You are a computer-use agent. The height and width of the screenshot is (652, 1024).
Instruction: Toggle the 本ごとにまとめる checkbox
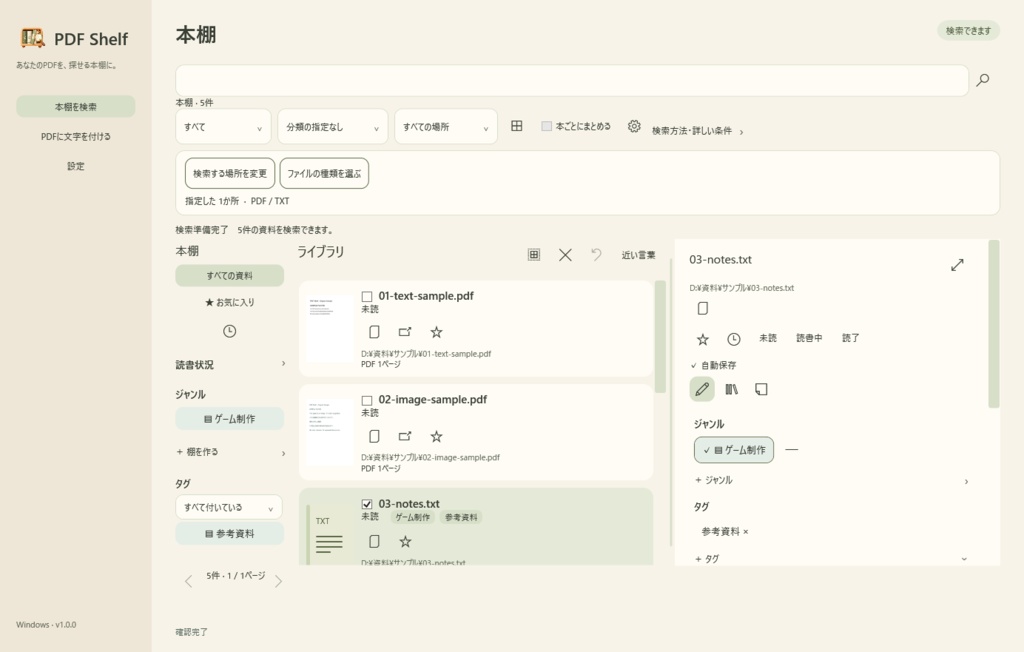(547, 126)
